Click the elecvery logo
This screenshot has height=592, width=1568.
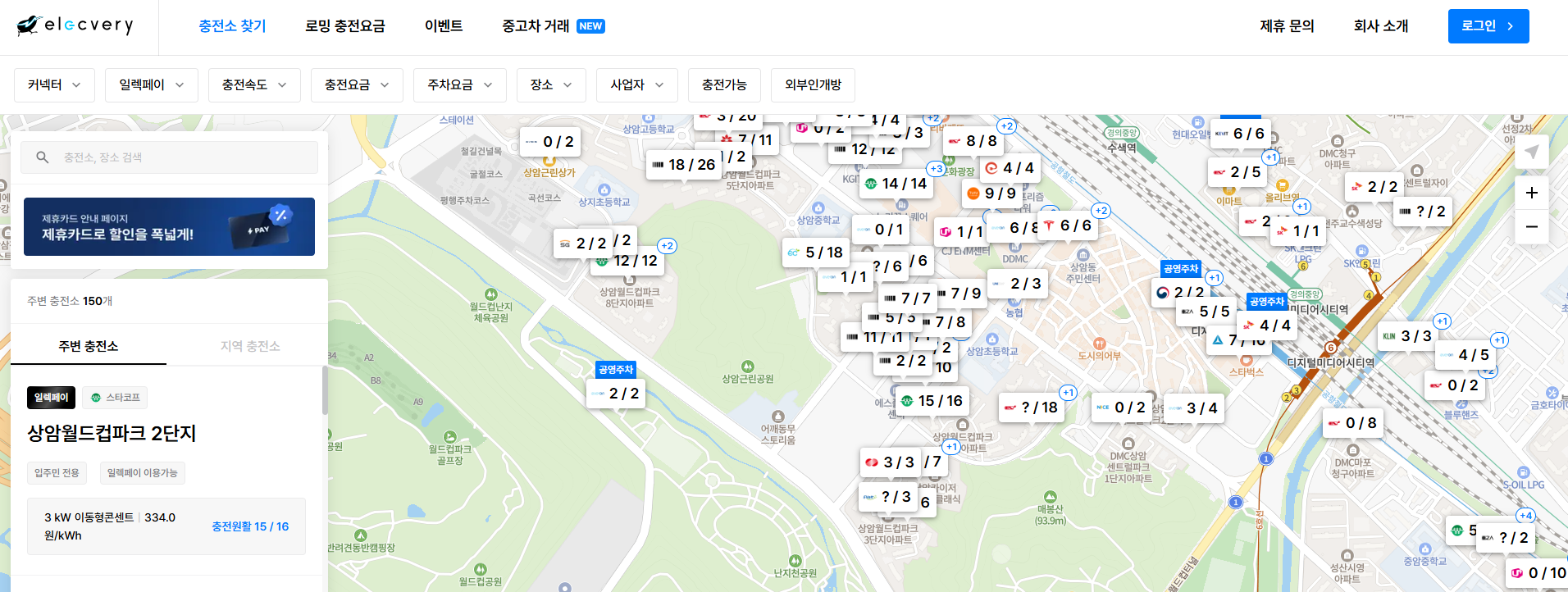75,25
